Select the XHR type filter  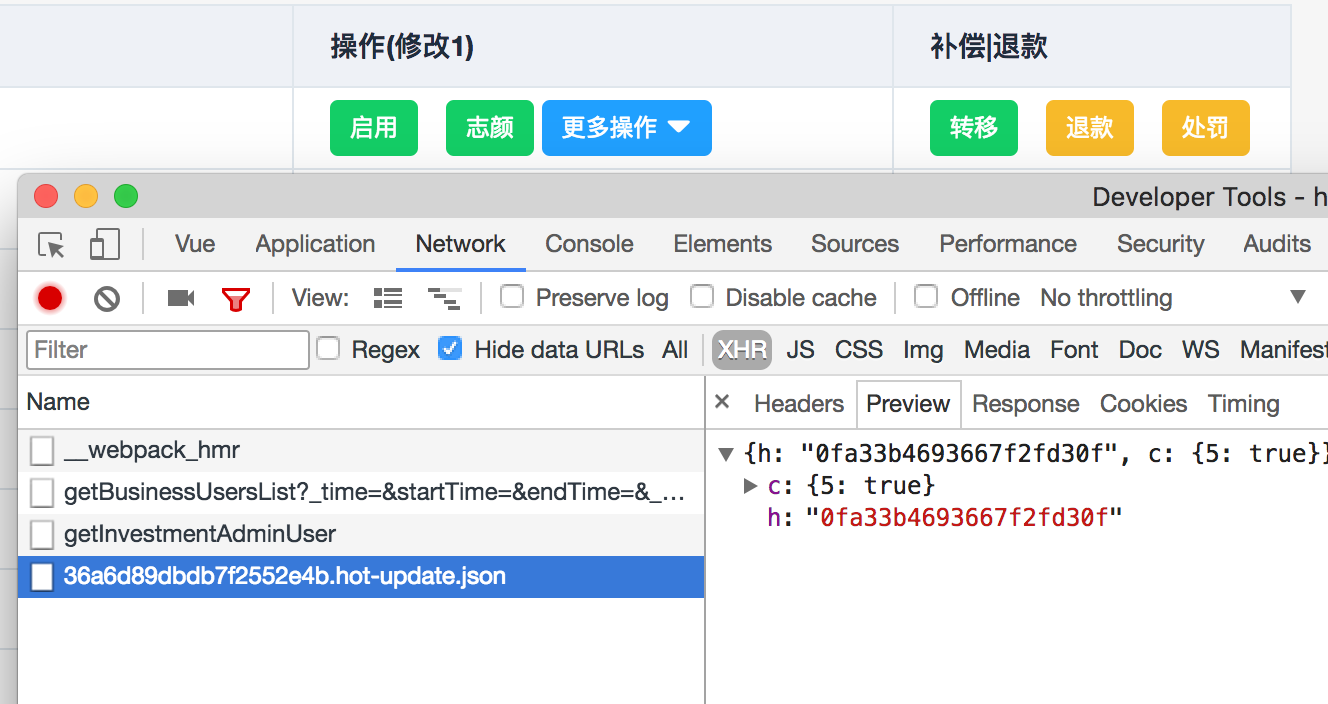(x=742, y=350)
